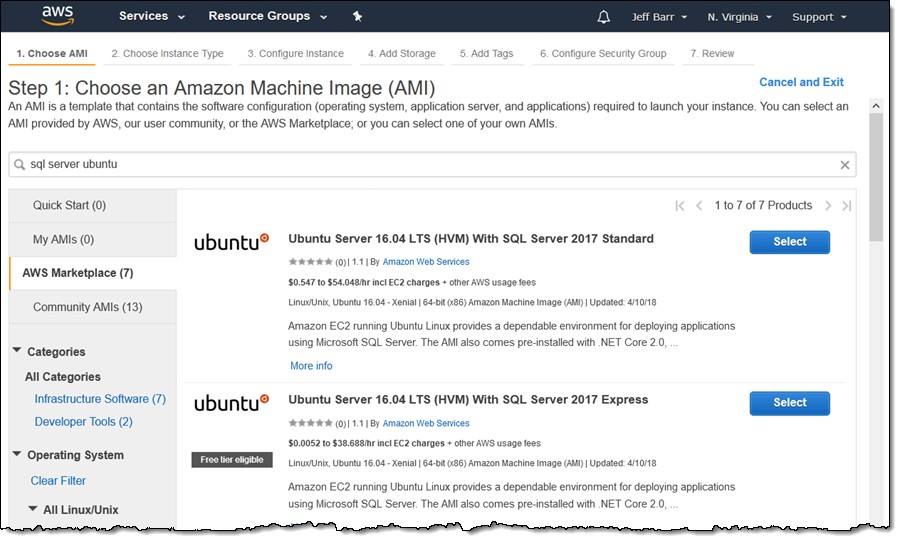Collapse the Operating System section
Screen dimensions: 900x541
[17, 454]
